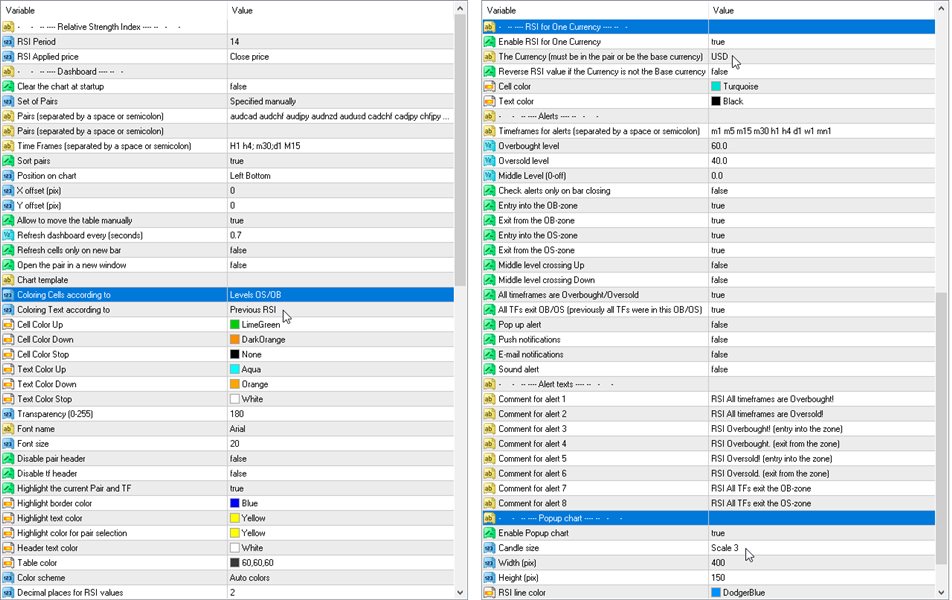
Task: Click the icon beside Refresh dashboard every (seconds)
Action: coord(8,235)
